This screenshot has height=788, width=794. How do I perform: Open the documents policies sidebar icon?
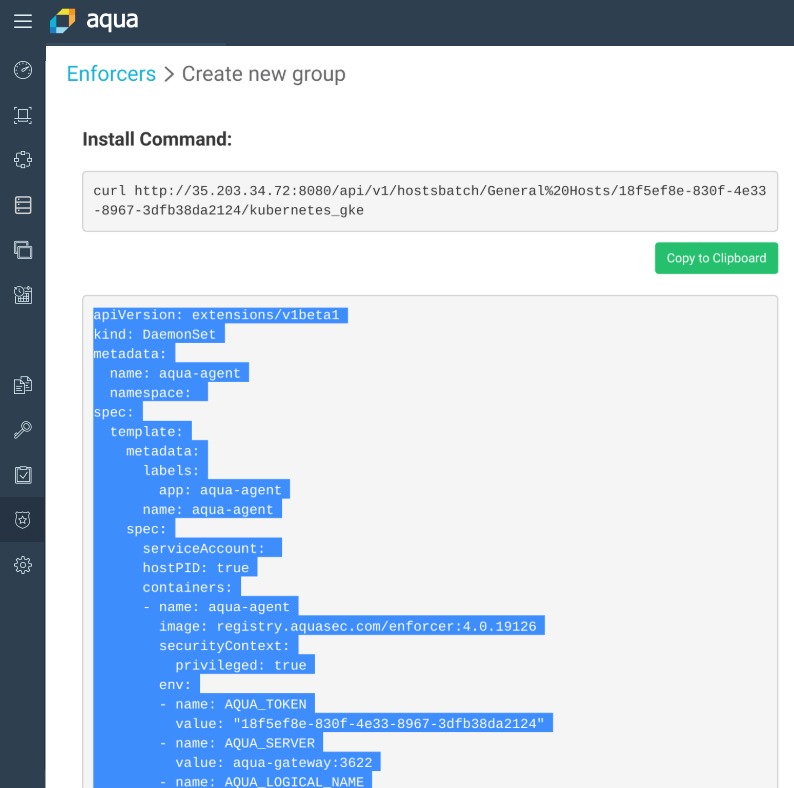click(x=23, y=385)
